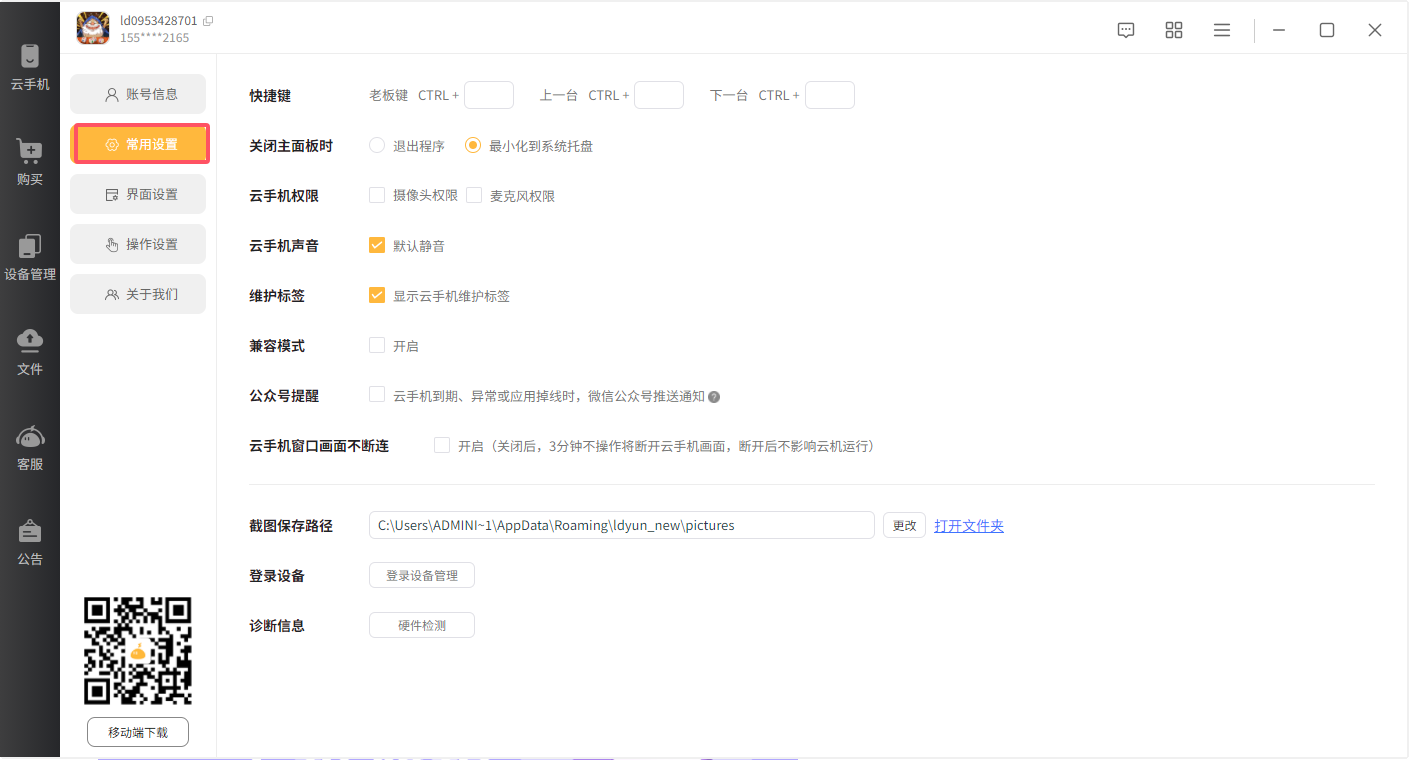Click the 打开文件夹 open folder link
This screenshot has height=760, width=1410.
coord(968,526)
